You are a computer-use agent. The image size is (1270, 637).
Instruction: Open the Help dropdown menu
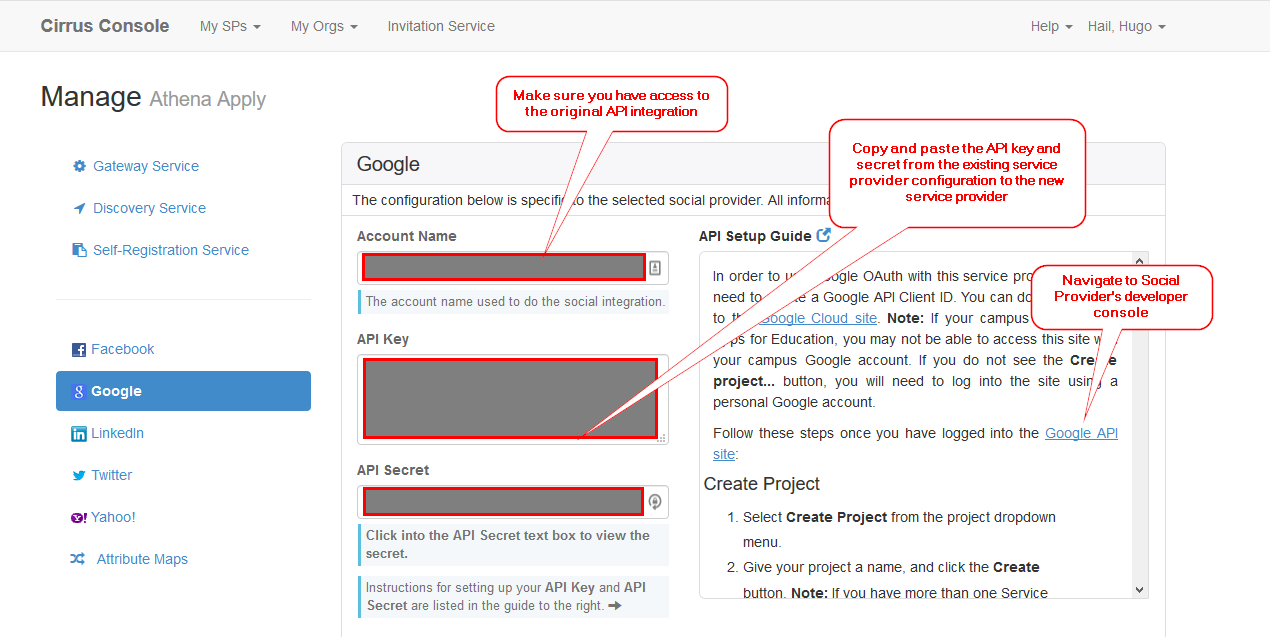[1051, 26]
